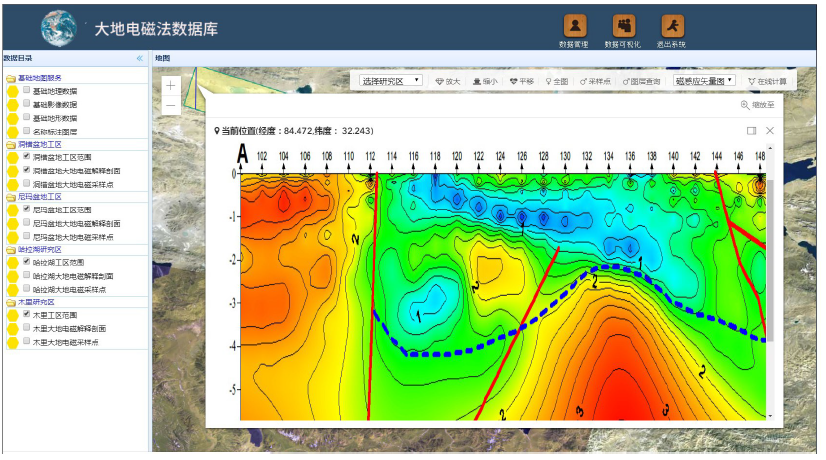Image resolution: width=826 pixels, height=460 pixels.
Task: Select 放大 zoom-in toolbar tool
Action: [x=448, y=81]
